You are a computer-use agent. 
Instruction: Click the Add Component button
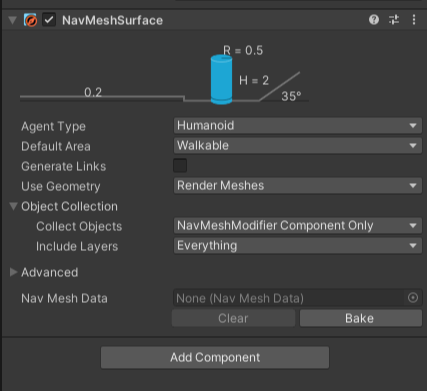point(215,357)
